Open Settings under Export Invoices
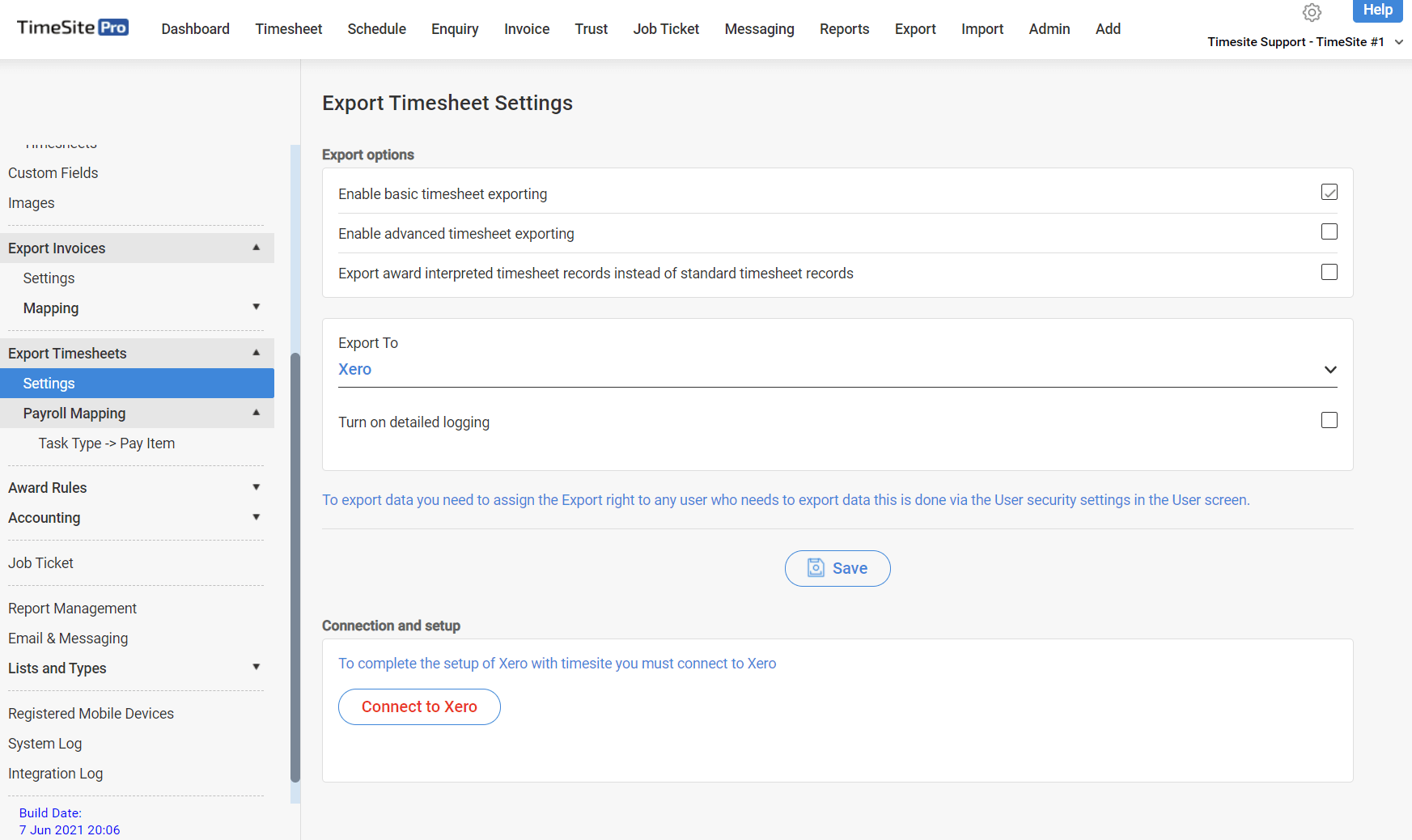 [x=49, y=278]
